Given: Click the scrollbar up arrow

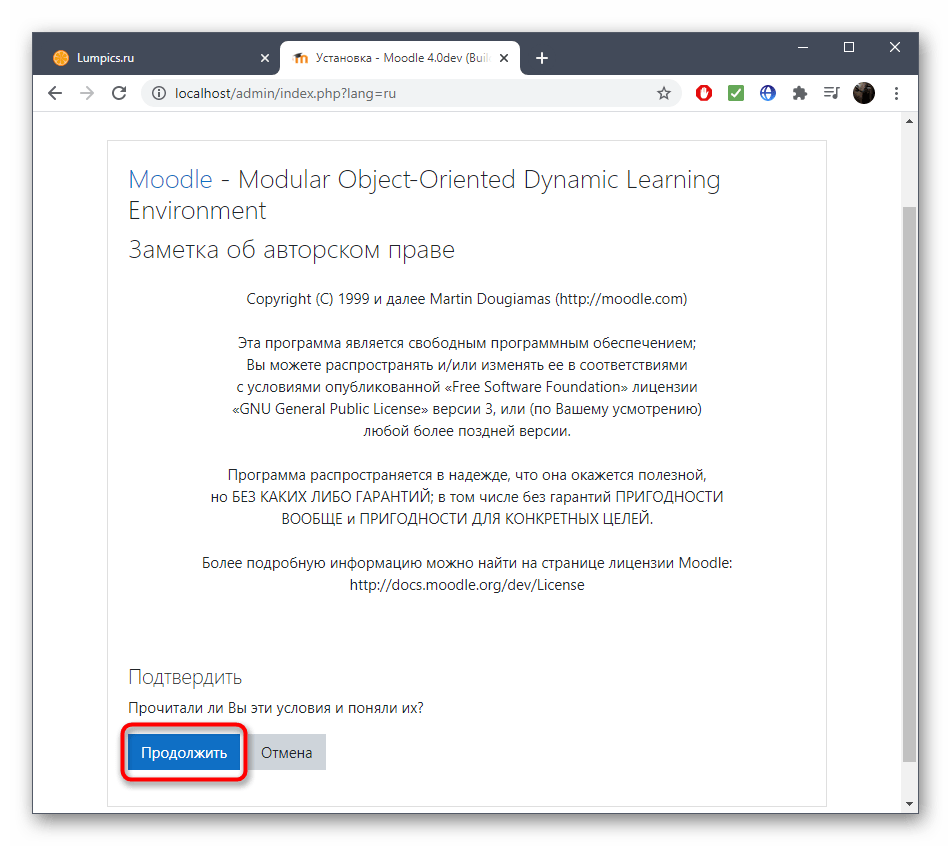Looking at the screenshot, I should pos(909,121).
